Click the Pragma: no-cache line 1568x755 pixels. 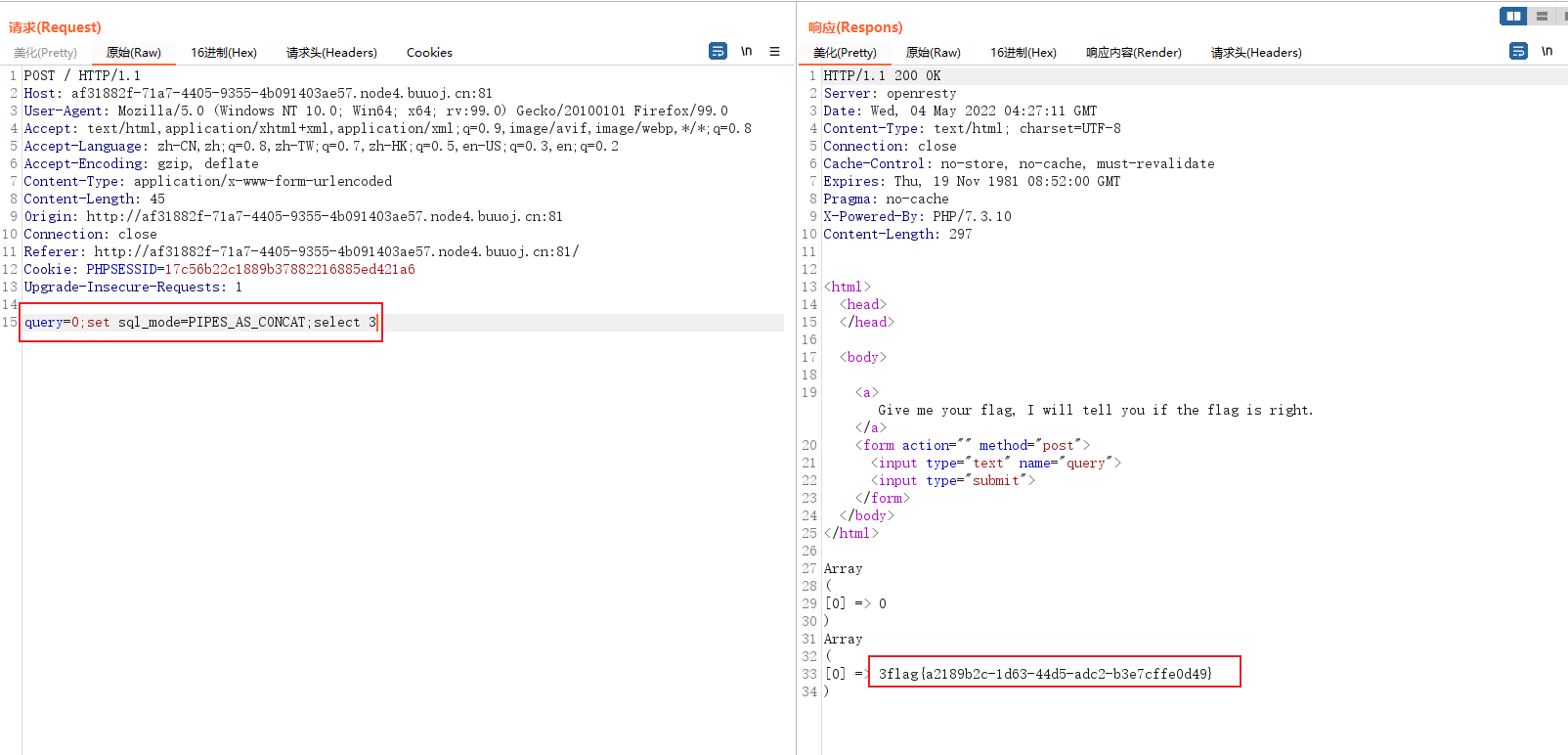[886, 199]
